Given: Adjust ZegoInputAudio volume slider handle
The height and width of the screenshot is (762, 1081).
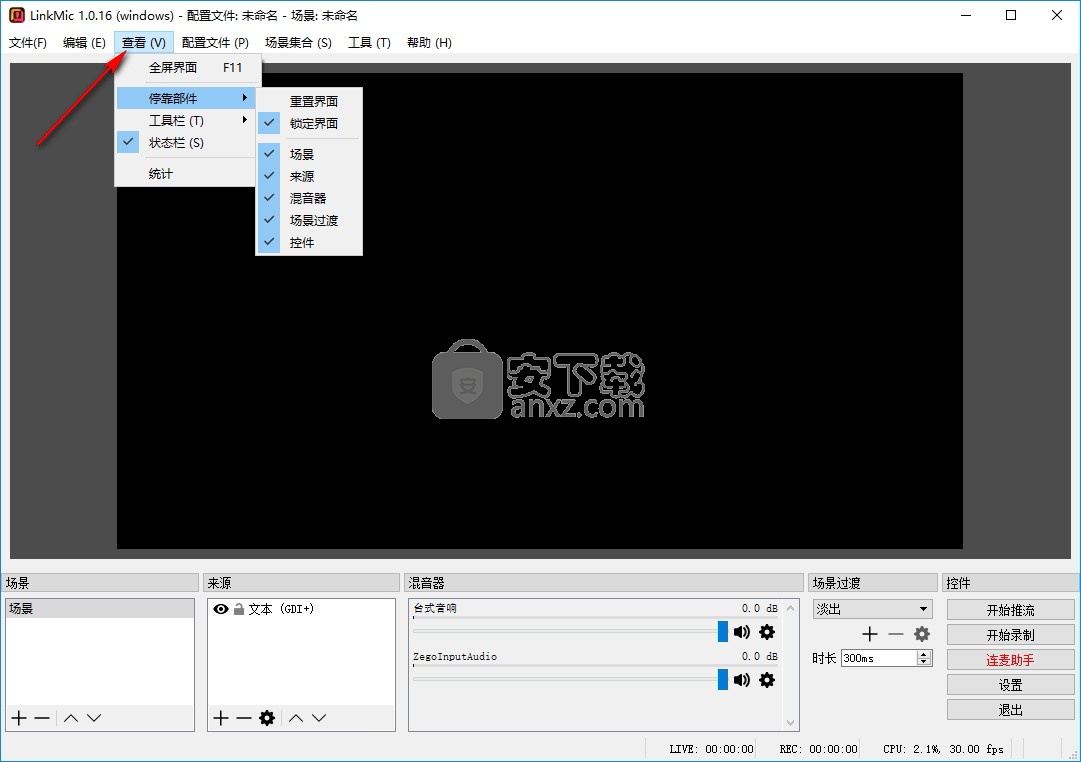Looking at the screenshot, I should coord(723,679).
